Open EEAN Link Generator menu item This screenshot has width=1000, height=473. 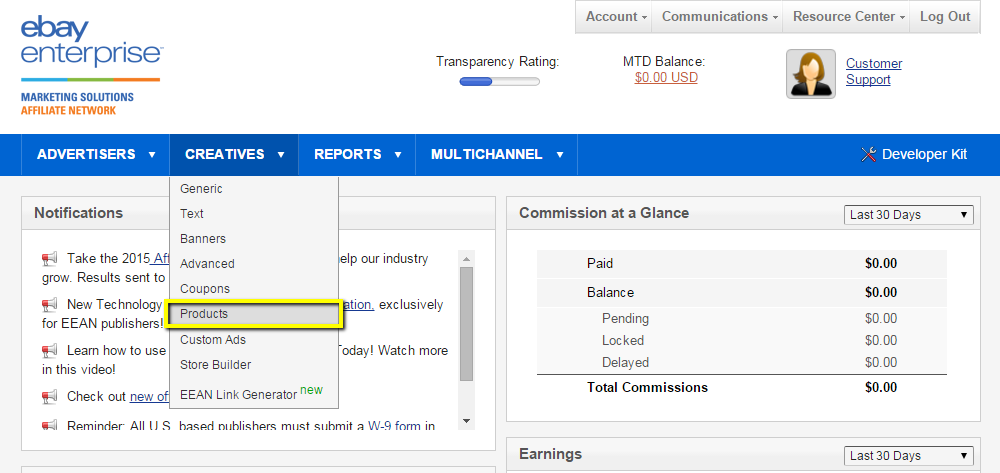pyautogui.click(x=254, y=393)
